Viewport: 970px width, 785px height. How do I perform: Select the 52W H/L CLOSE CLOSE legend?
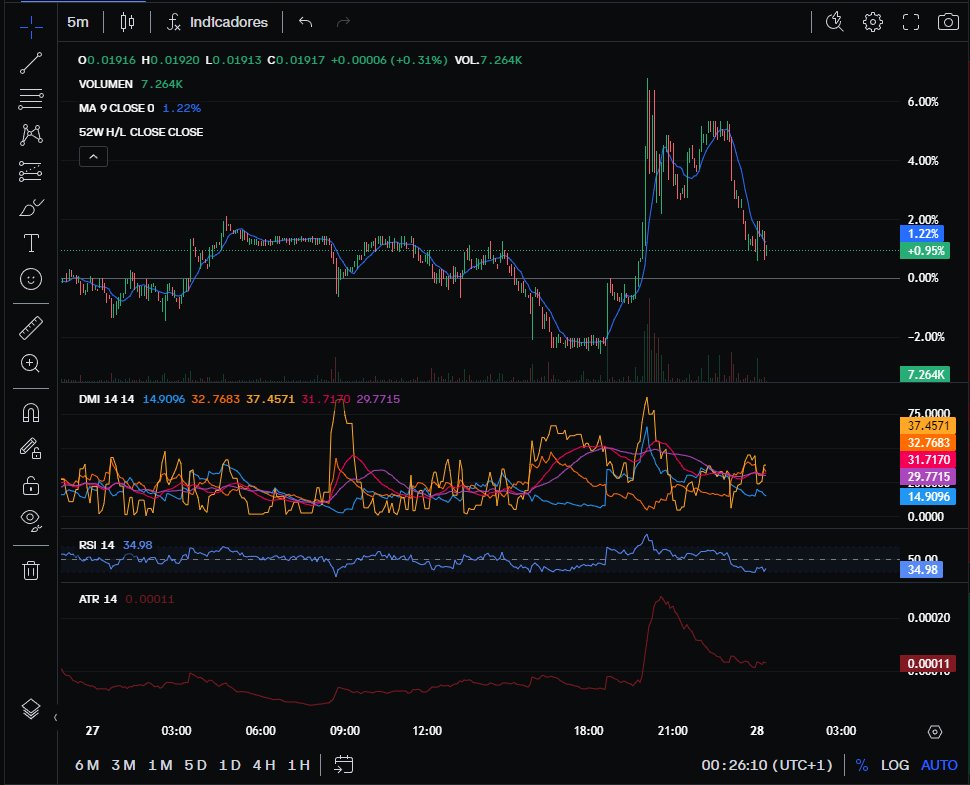(x=141, y=132)
